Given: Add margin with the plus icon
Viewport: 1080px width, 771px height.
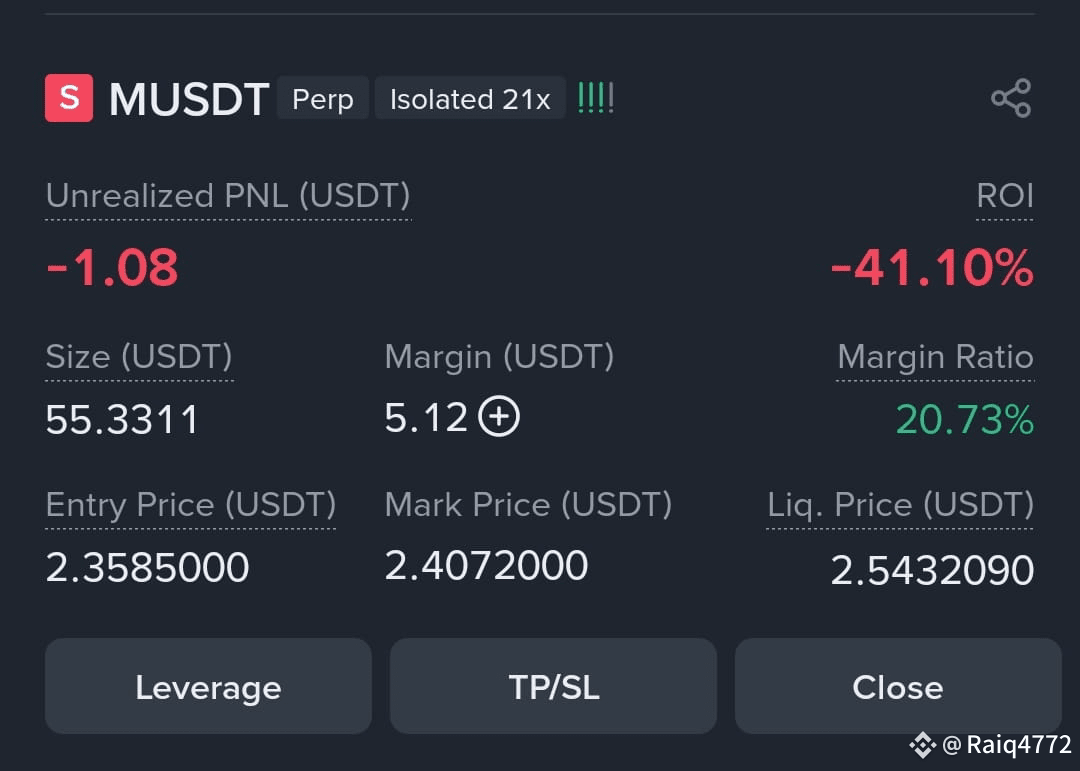Looking at the screenshot, I should click(499, 417).
